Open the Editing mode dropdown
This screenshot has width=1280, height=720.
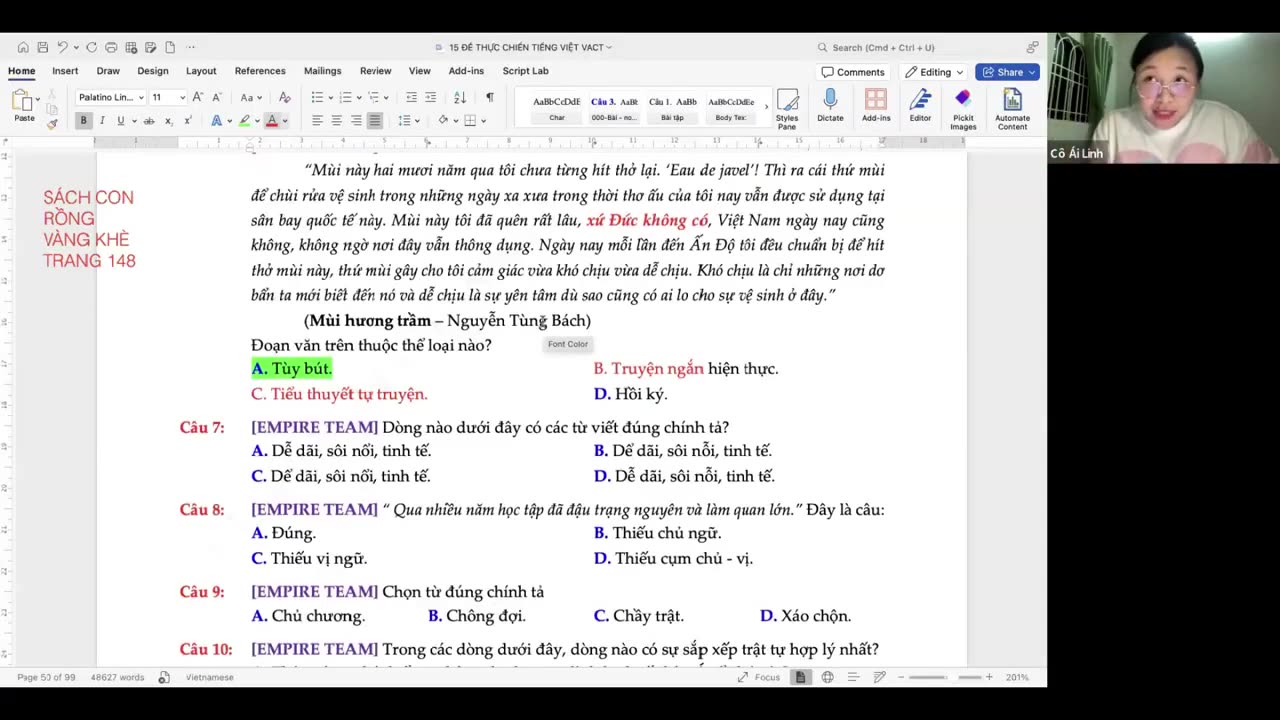tap(934, 72)
